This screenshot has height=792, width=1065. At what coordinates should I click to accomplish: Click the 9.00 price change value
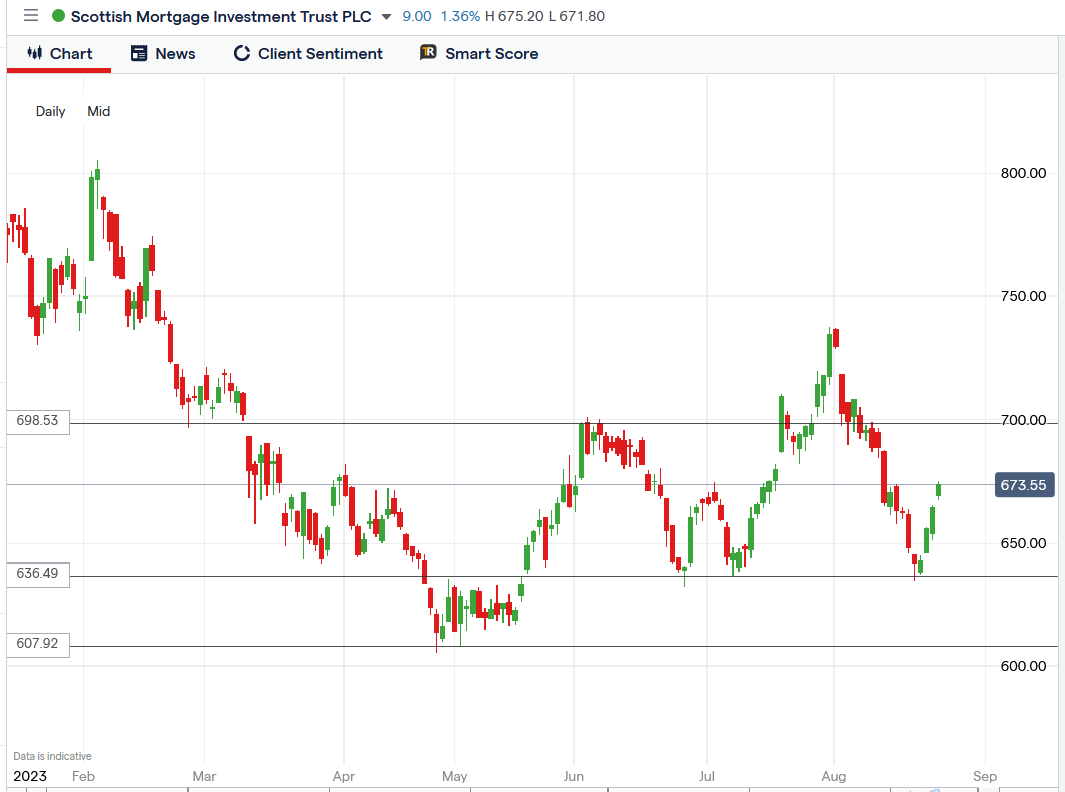[416, 16]
